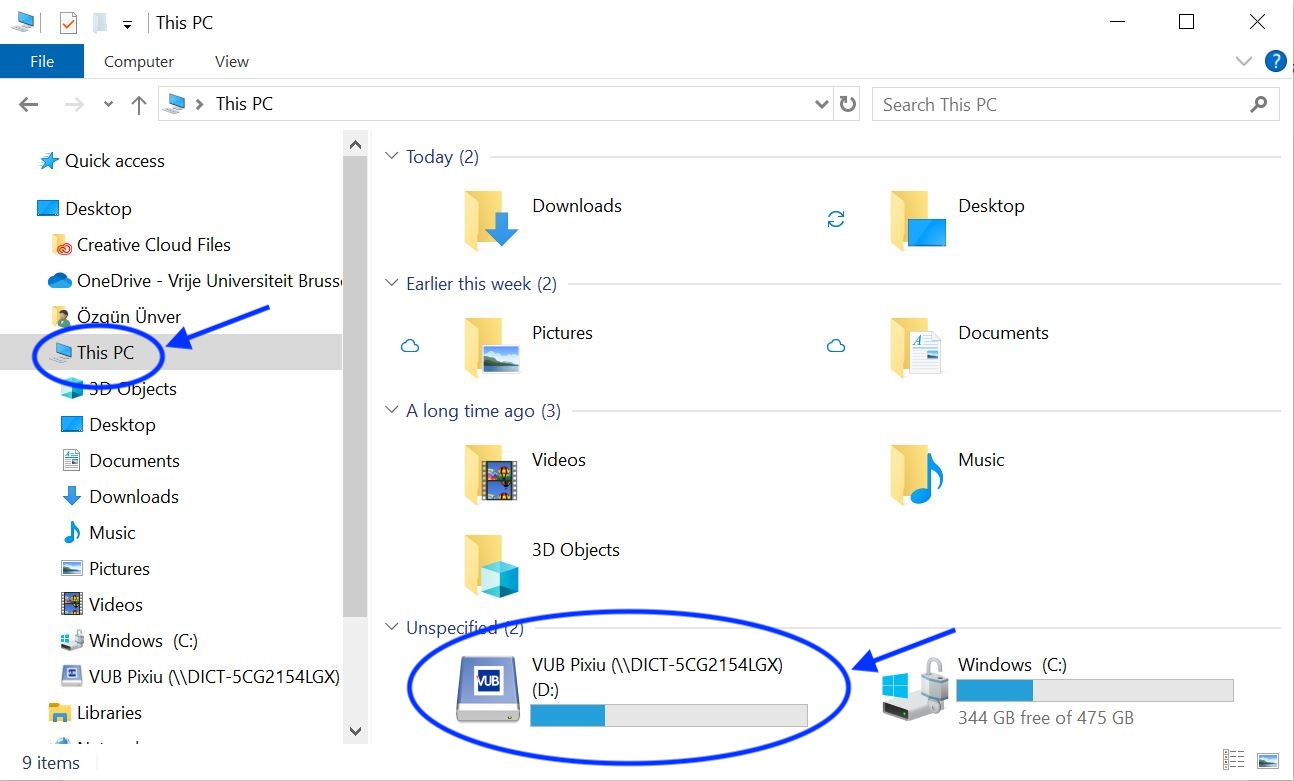Viewport: 1294px width, 781px height.
Task: Select Quick access in navigation pane
Action: click(114, 161)
